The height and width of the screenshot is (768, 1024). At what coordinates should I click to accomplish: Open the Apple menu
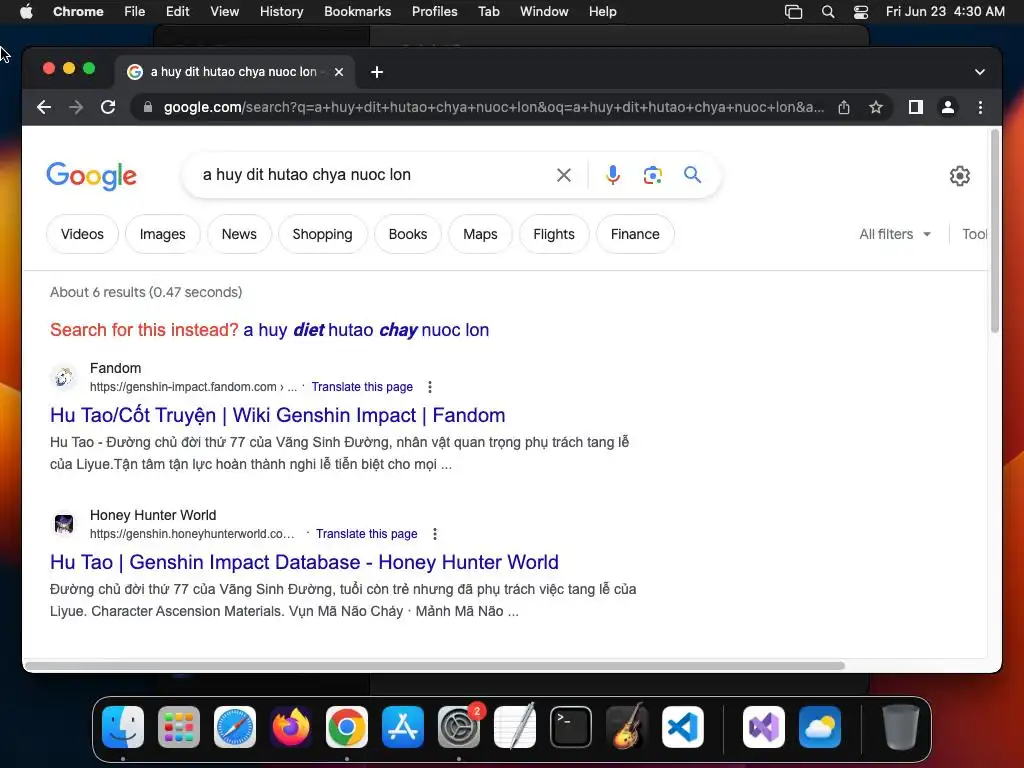coord(26,12)
